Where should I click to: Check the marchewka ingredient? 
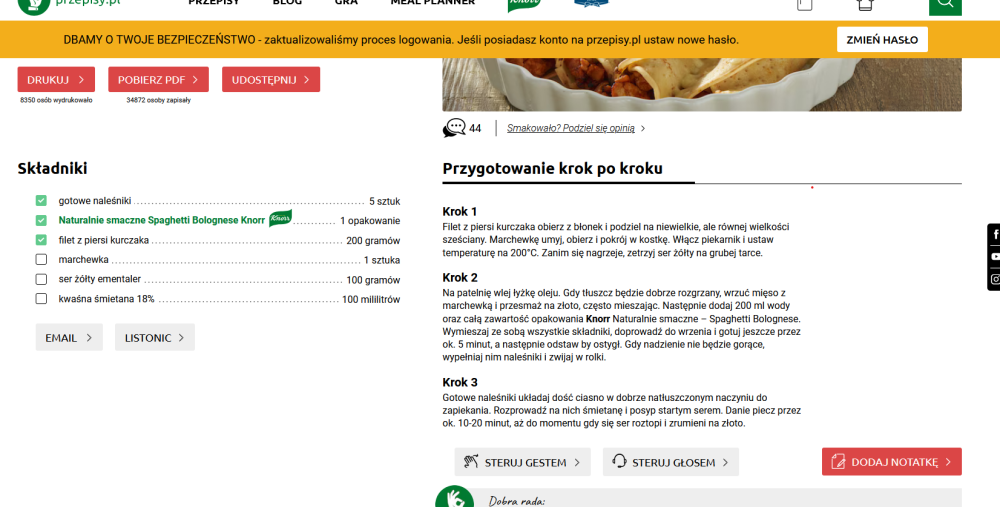click(x=41, y=260)
